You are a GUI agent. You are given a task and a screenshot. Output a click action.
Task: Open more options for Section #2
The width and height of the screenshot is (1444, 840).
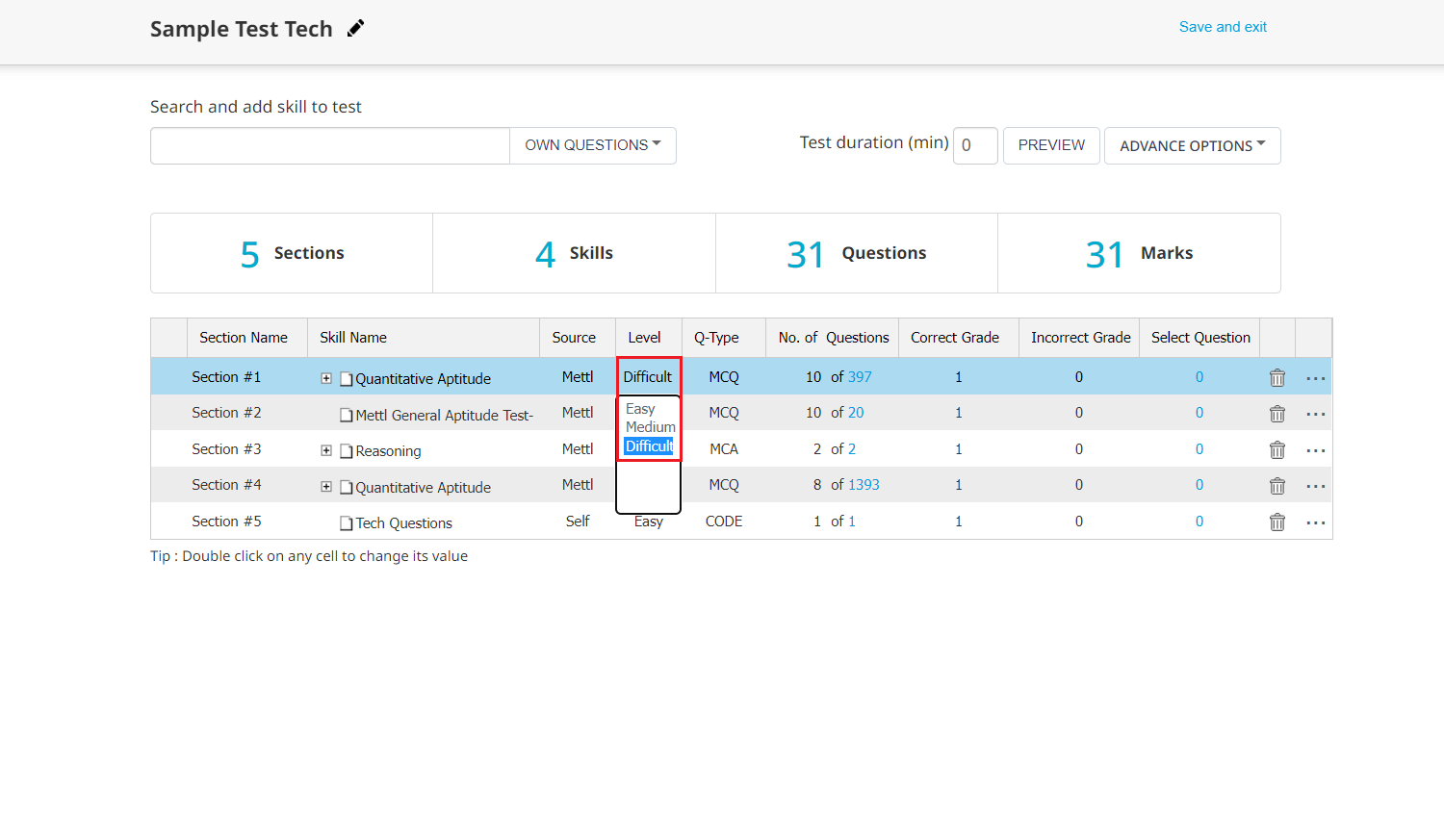pyautogui.click(x=1316, y=415)
